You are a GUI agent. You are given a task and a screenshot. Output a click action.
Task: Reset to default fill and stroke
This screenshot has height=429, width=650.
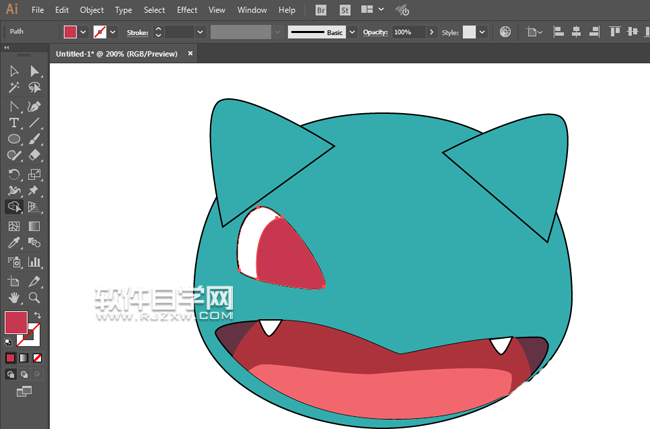(x=10, y=341)
